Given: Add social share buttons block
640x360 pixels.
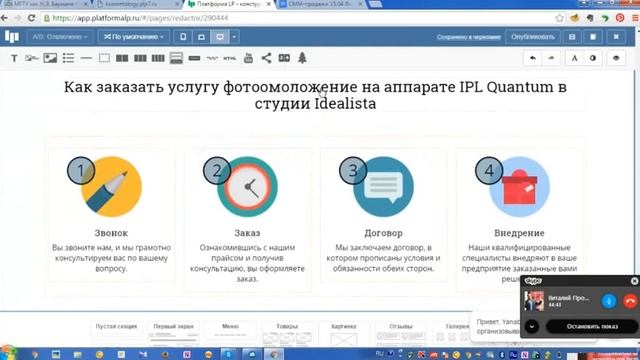Looking at the screenshot, I should click(x=266, y=58).
